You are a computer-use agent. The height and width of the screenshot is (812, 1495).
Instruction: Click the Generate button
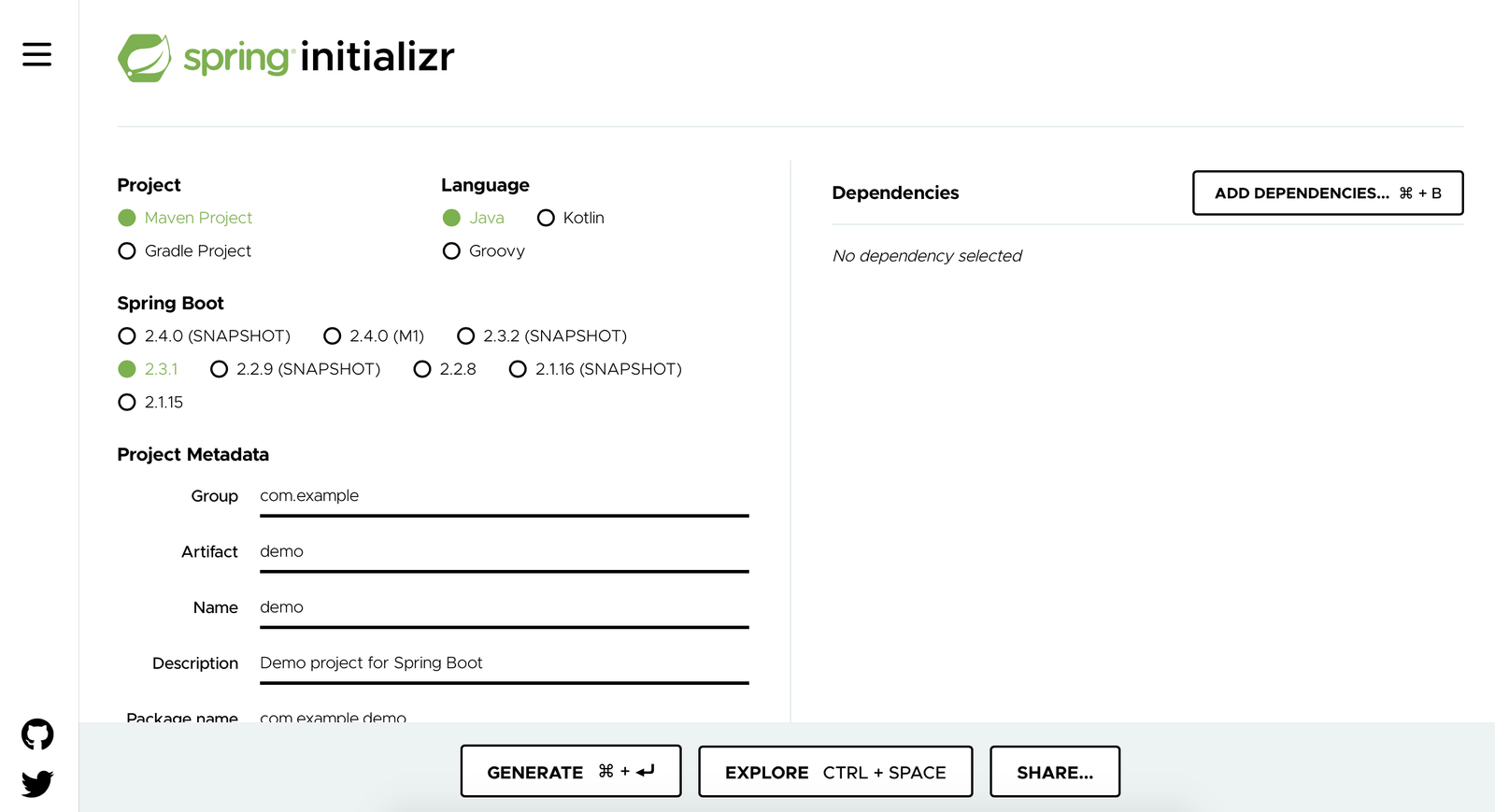pos(571,772)
